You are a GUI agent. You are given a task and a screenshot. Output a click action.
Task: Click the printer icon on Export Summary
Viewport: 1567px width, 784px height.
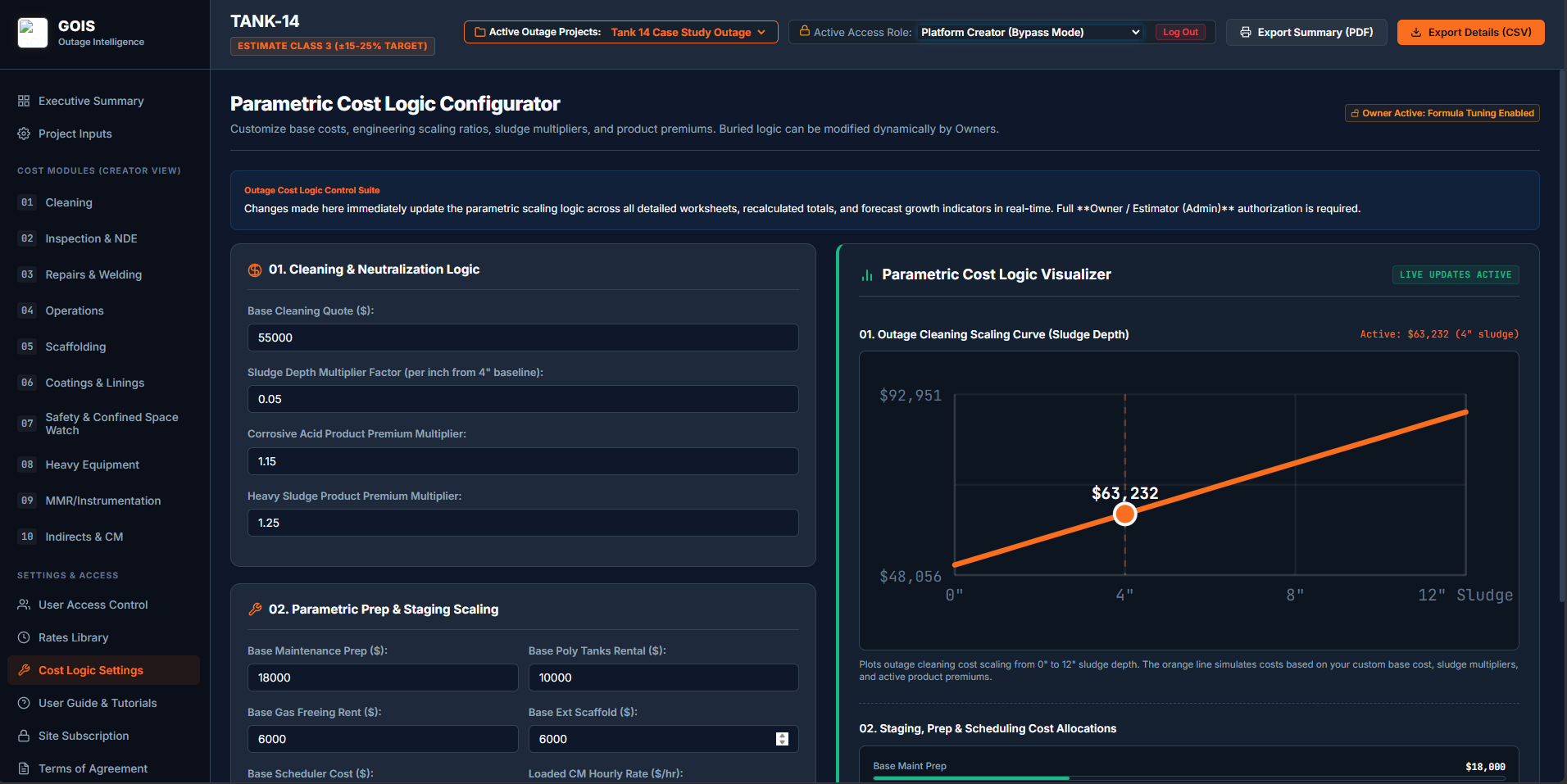1246,32
